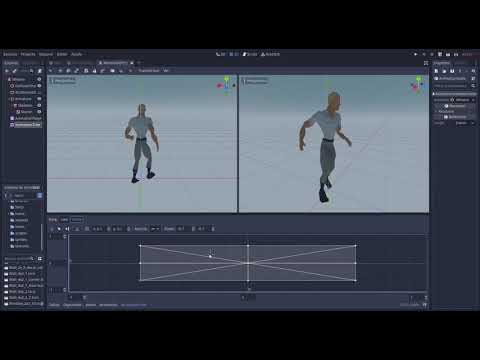Screen dimensions: 480x360
Task: Toggle file list view mode icon
Action: (x=40, y=259)
